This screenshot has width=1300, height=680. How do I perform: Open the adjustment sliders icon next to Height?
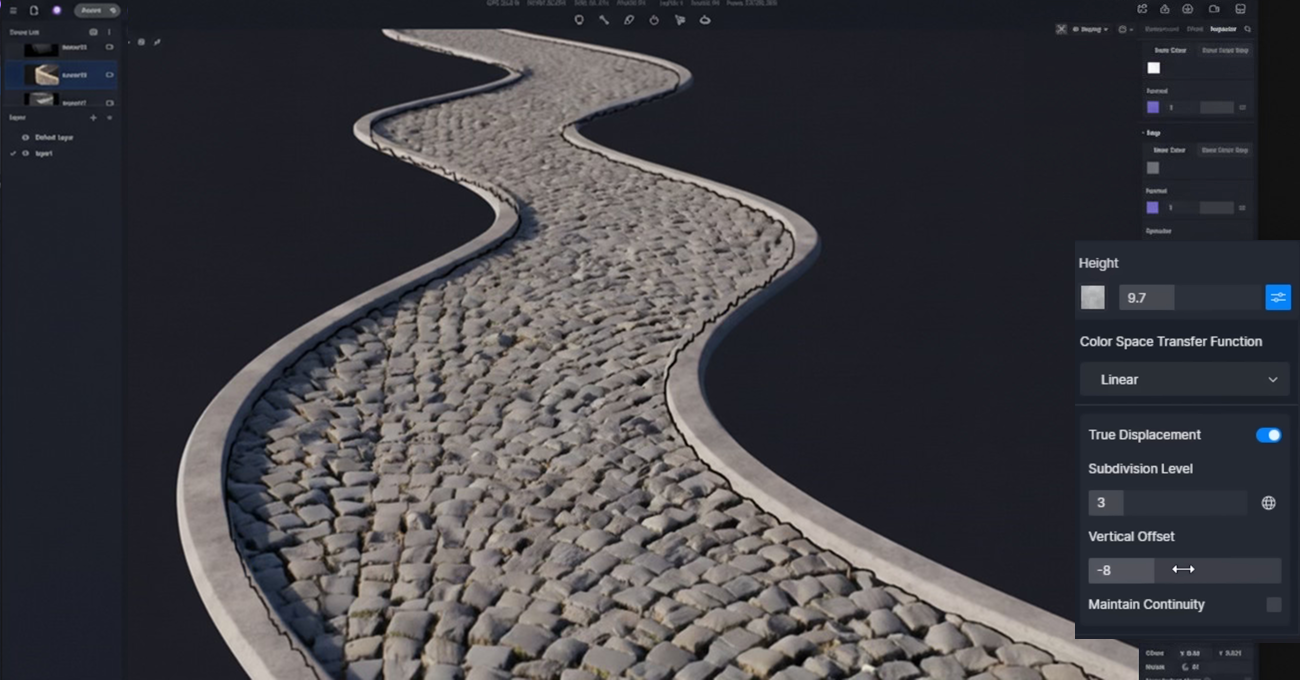(1278, 297)
